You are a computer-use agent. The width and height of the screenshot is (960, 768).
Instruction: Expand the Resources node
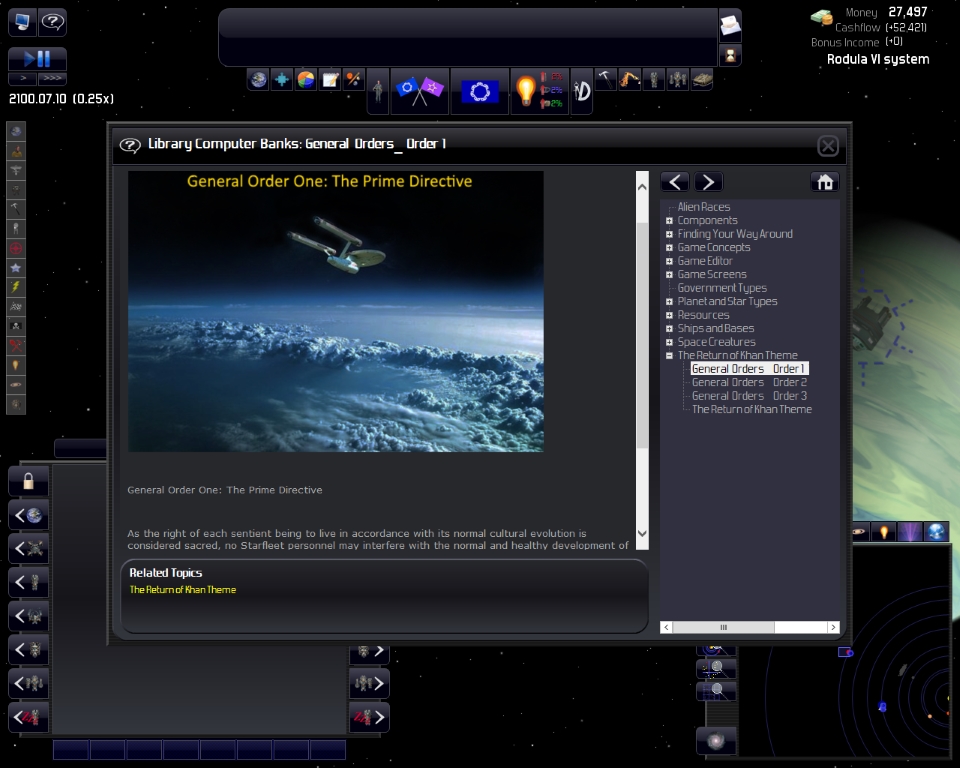[669, 315]
